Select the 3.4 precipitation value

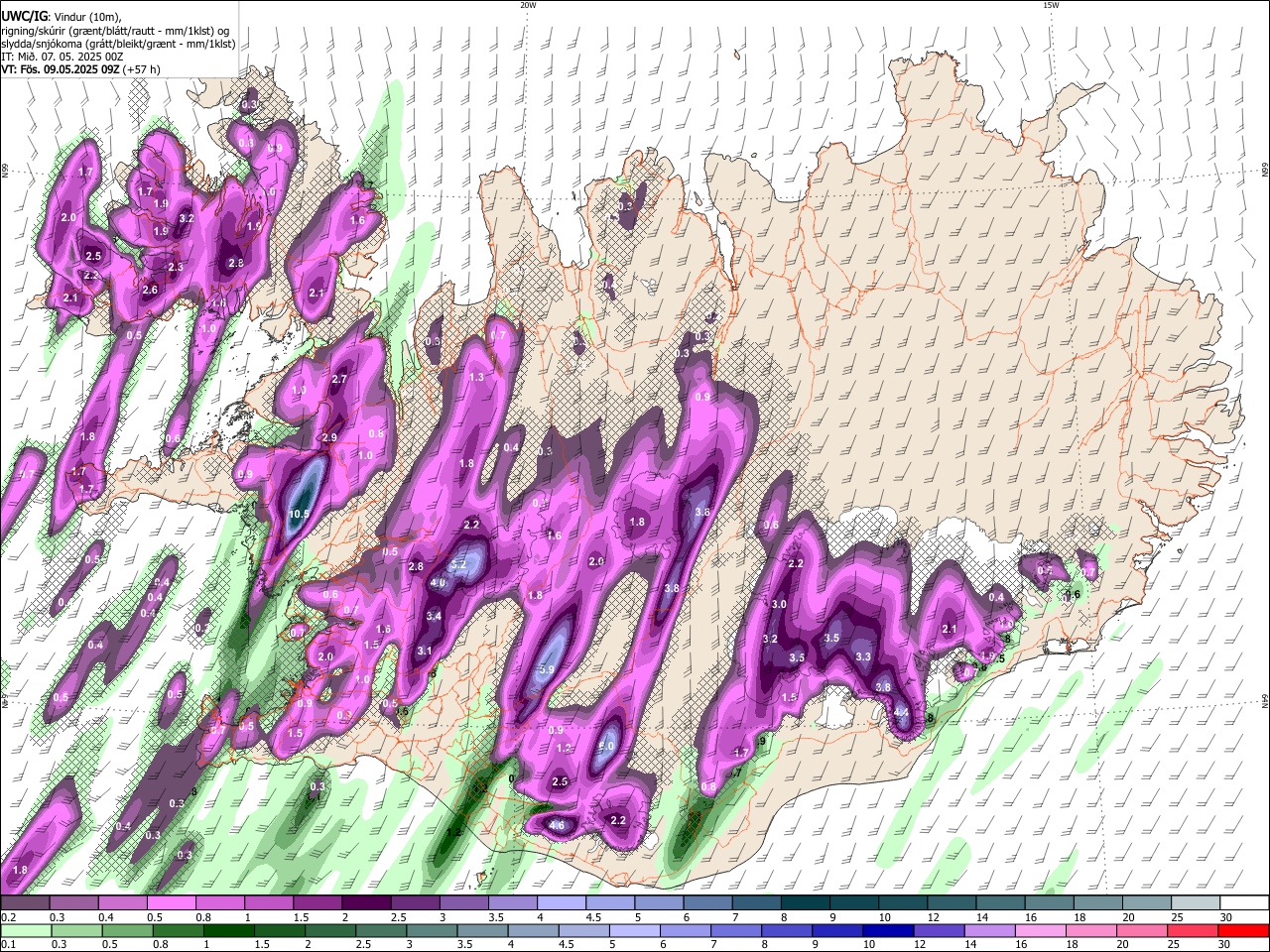[x=434, y=616]
